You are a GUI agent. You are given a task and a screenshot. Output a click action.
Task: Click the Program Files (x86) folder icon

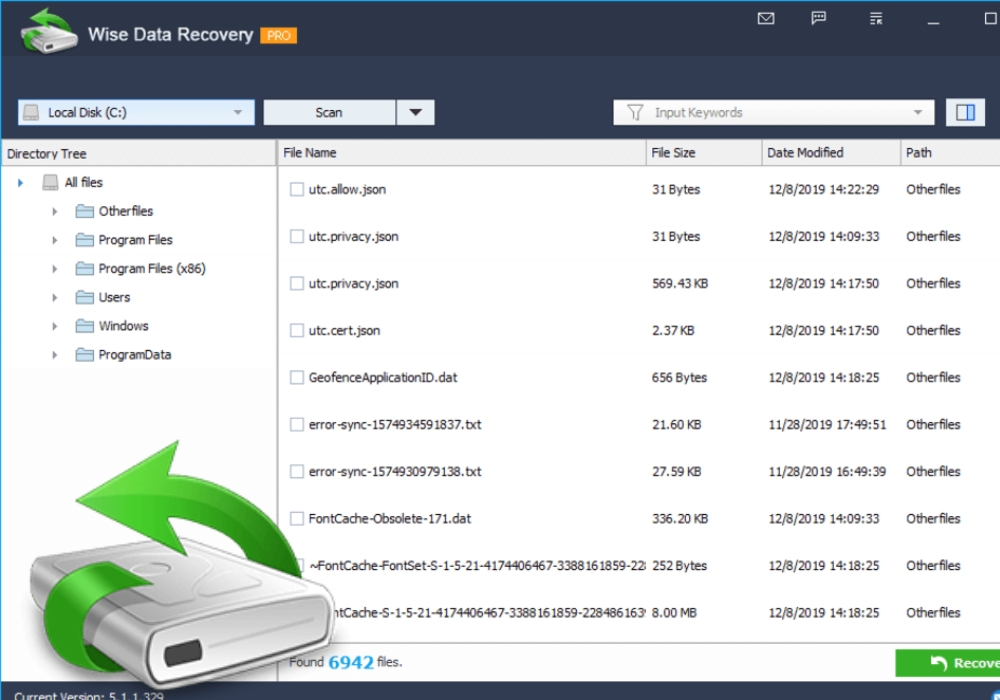(84, 268)
